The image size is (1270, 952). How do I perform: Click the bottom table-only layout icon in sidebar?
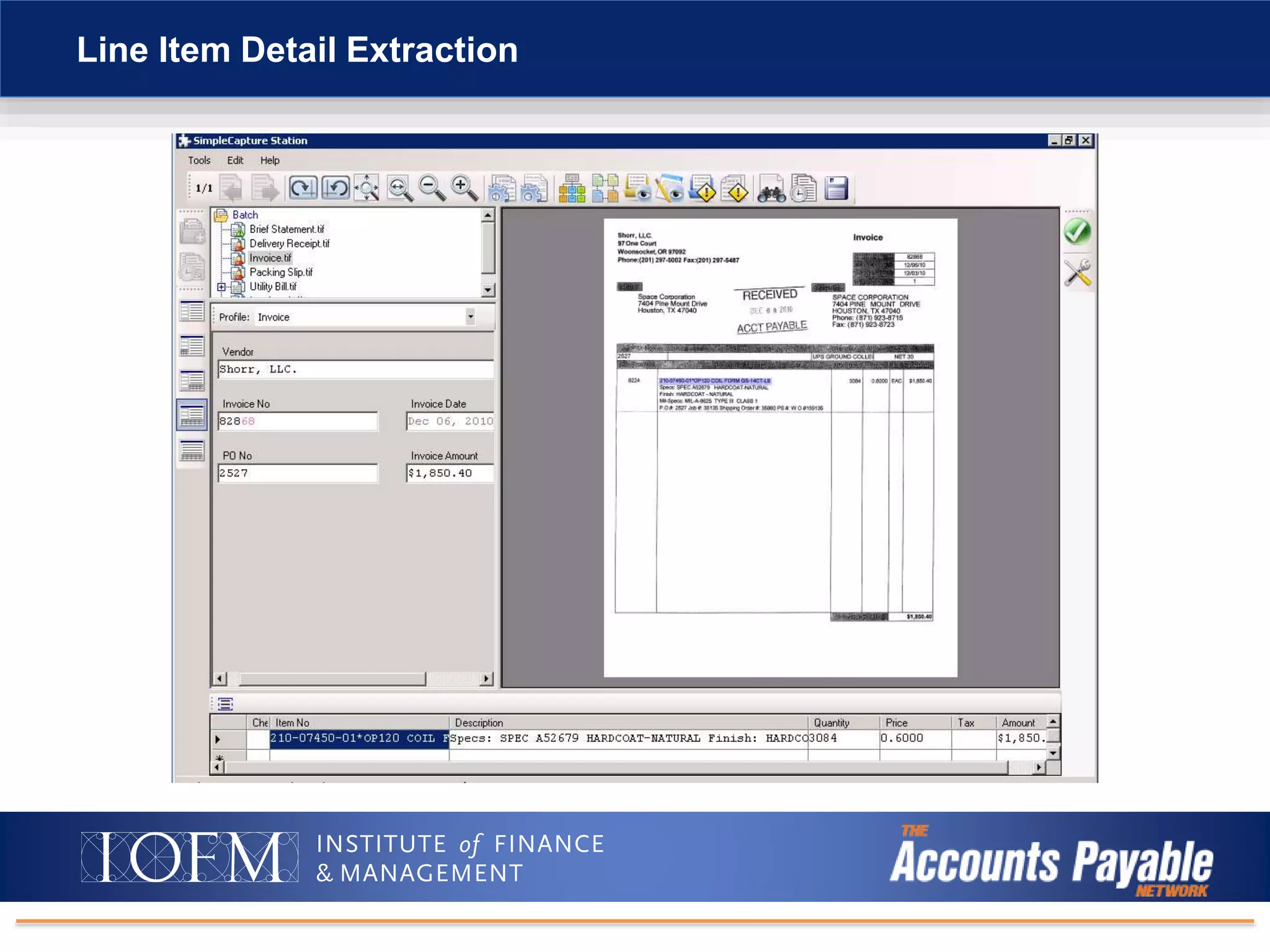pos(192,451)
